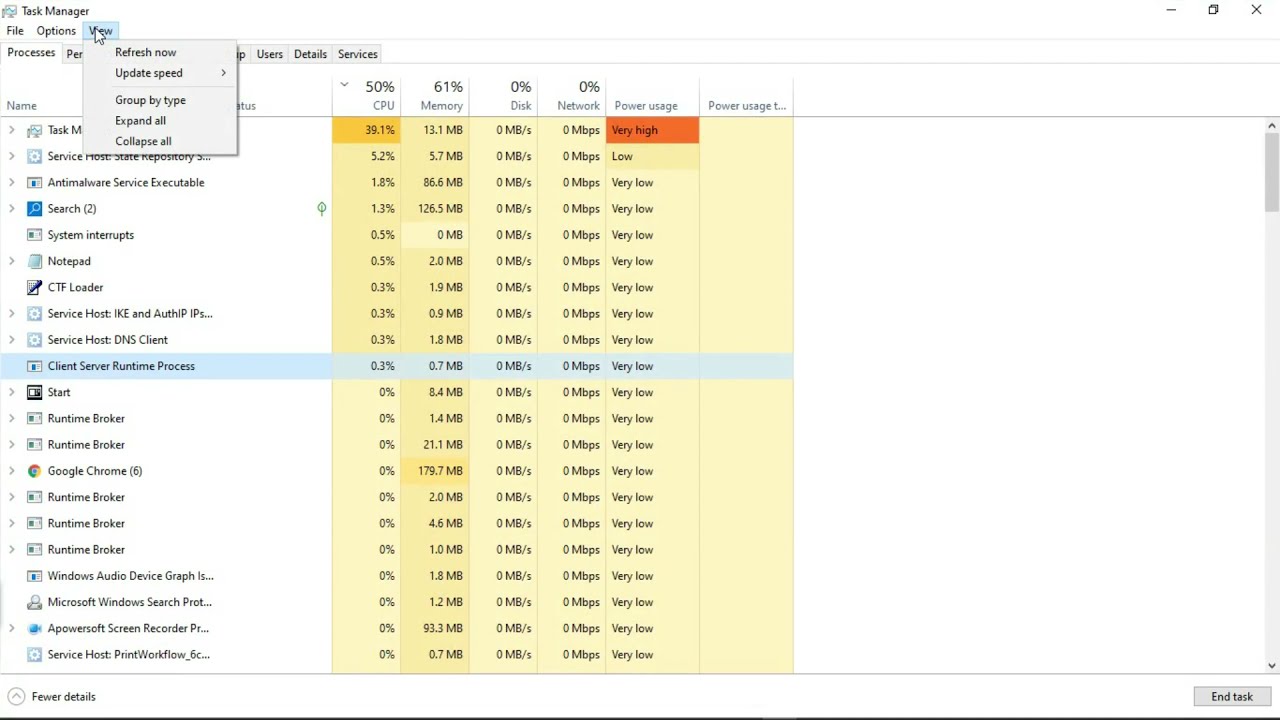
Task: Click the Task Manager title bar icon
Action: coord(10,11)
